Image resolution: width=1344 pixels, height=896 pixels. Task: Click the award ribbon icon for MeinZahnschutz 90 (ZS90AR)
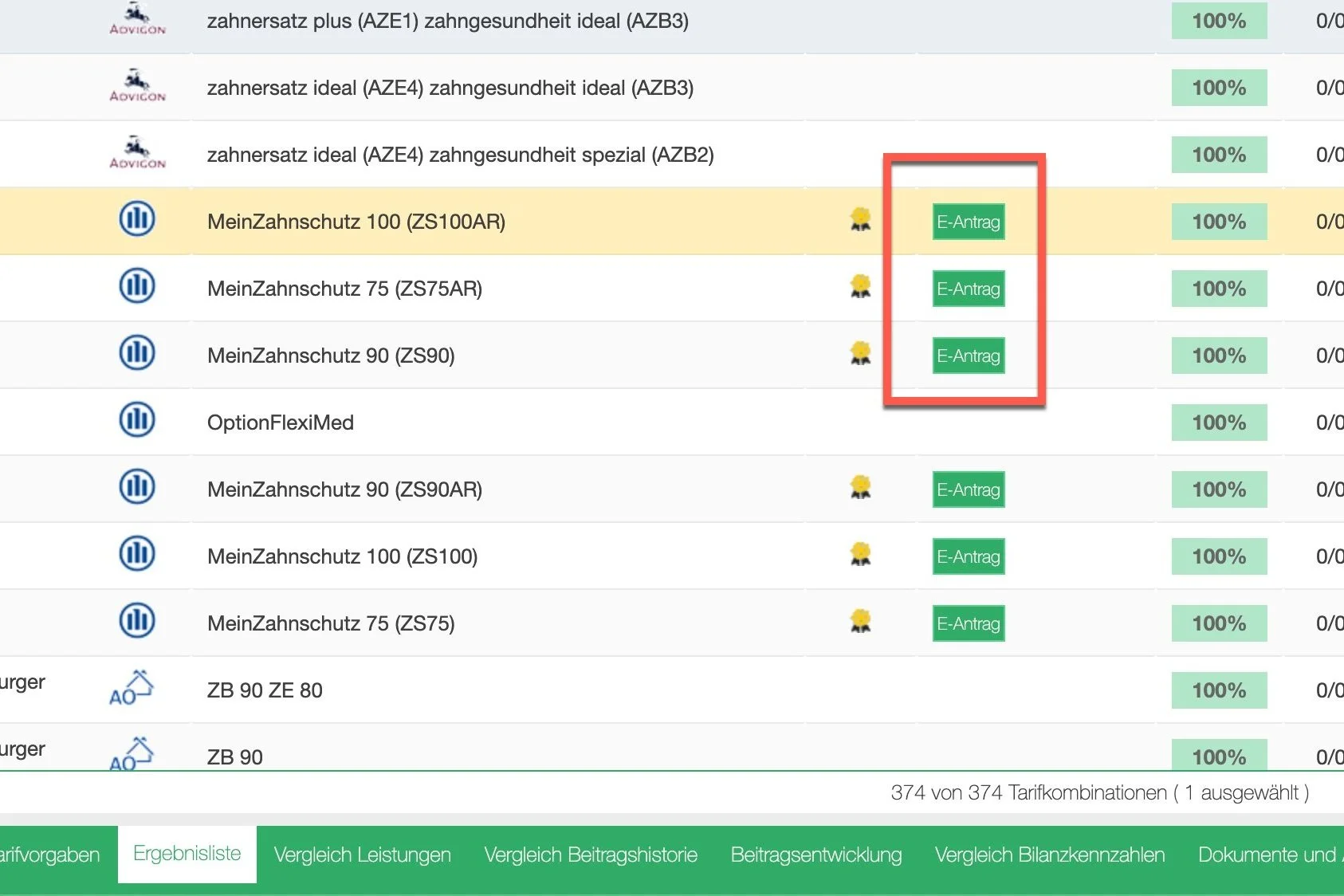point(860,487)
